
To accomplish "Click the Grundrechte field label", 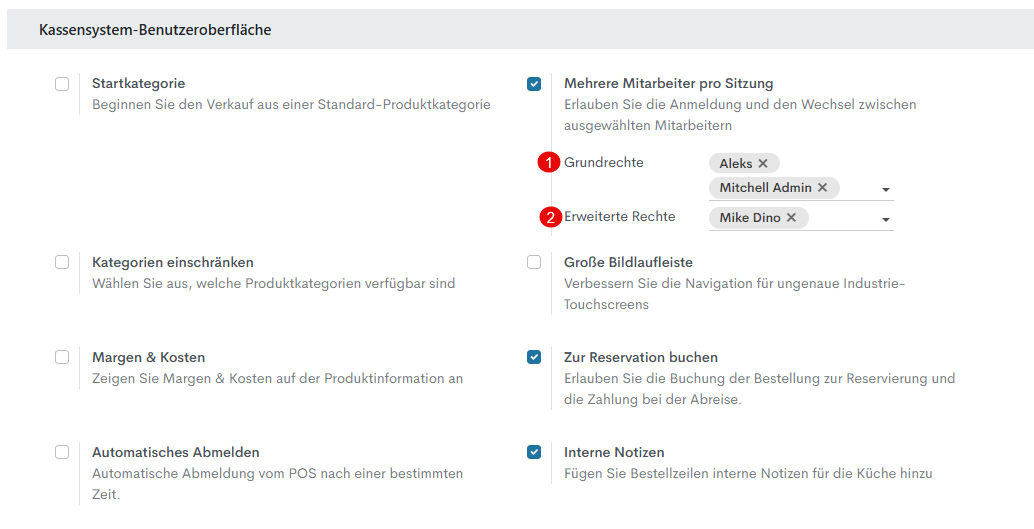I will coord(604,162).
